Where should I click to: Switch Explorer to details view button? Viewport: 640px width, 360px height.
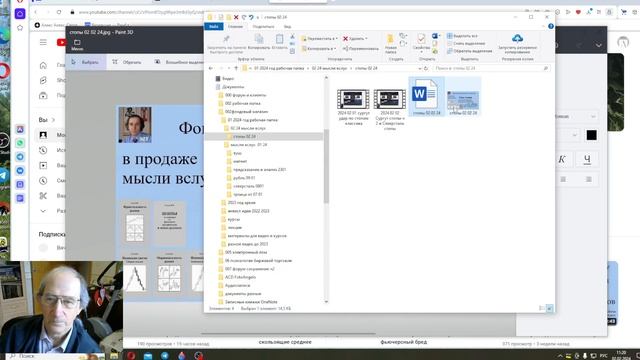click(x=542, y=308)
